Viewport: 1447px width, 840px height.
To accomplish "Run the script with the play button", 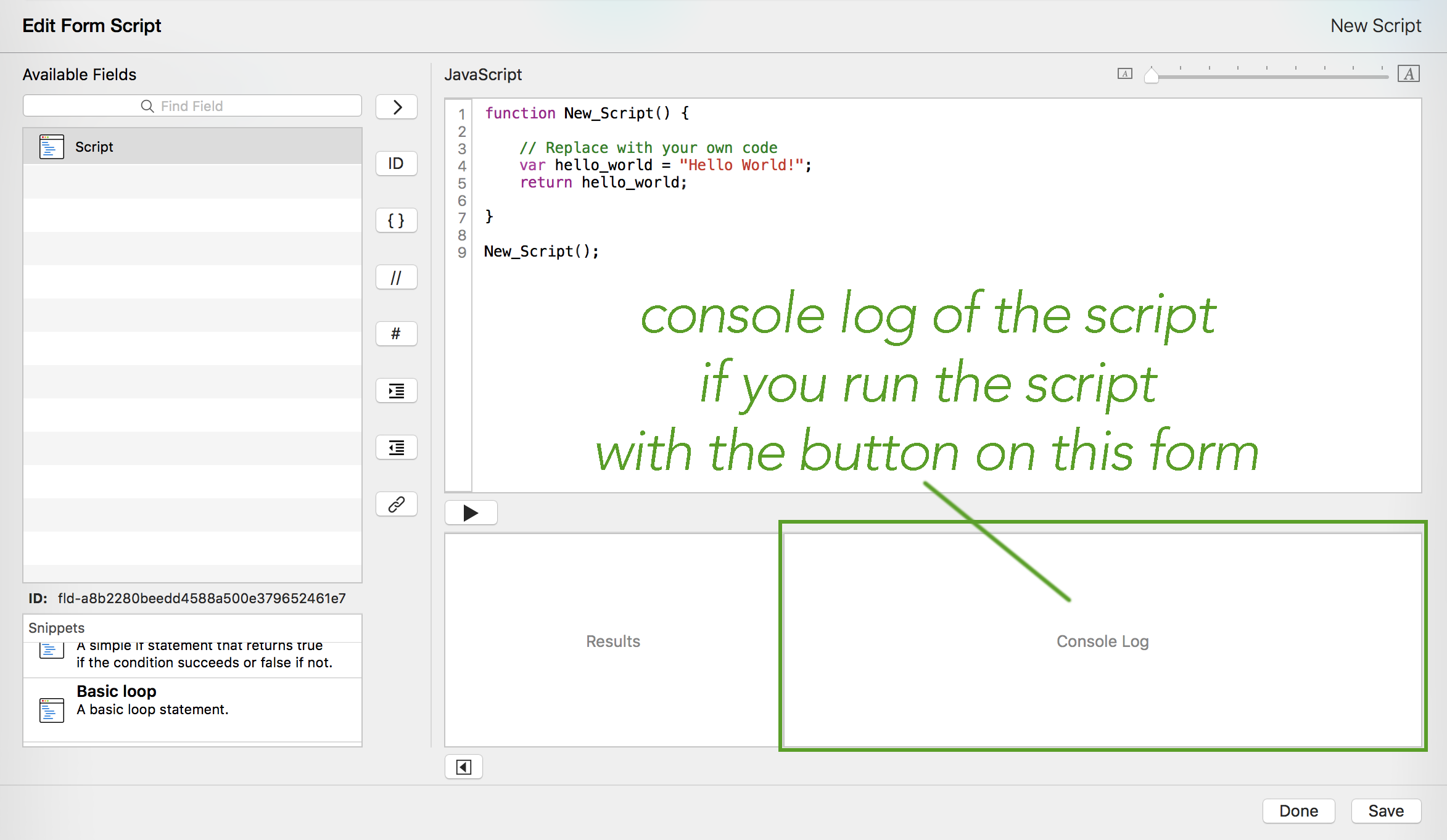I will coord(471,513).
